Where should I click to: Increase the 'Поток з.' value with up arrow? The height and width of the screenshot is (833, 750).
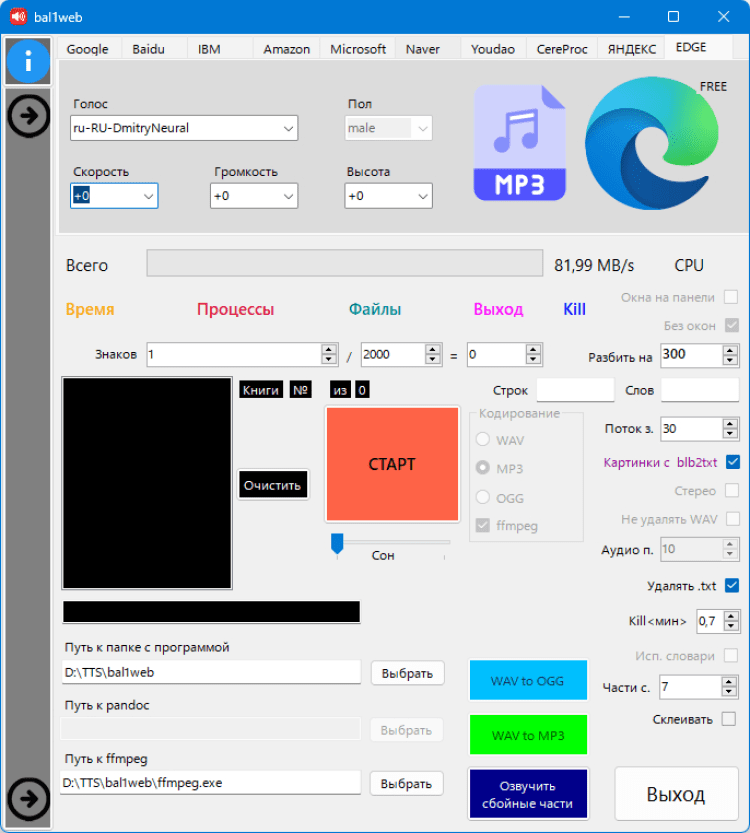(x=732, y=423)
